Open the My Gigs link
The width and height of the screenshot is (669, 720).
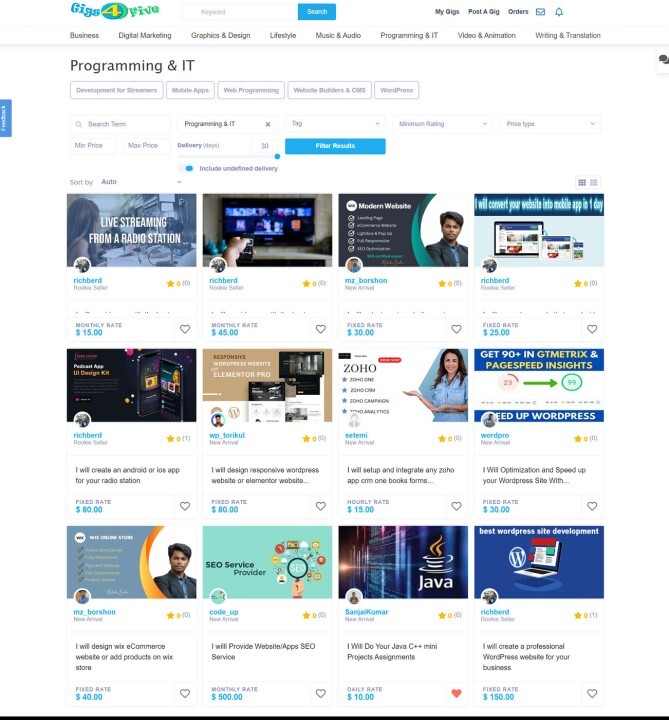point(447,12)
